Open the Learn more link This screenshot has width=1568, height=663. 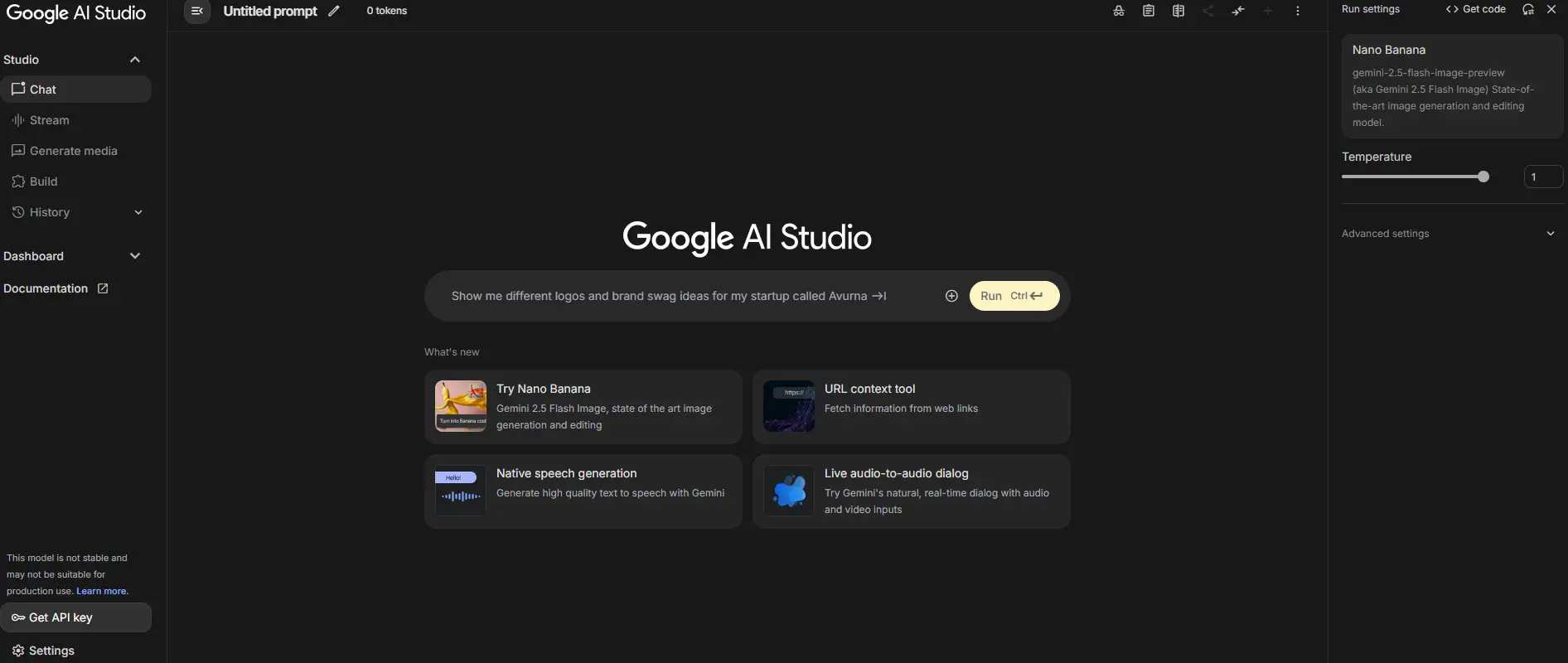tap(102, 591)
